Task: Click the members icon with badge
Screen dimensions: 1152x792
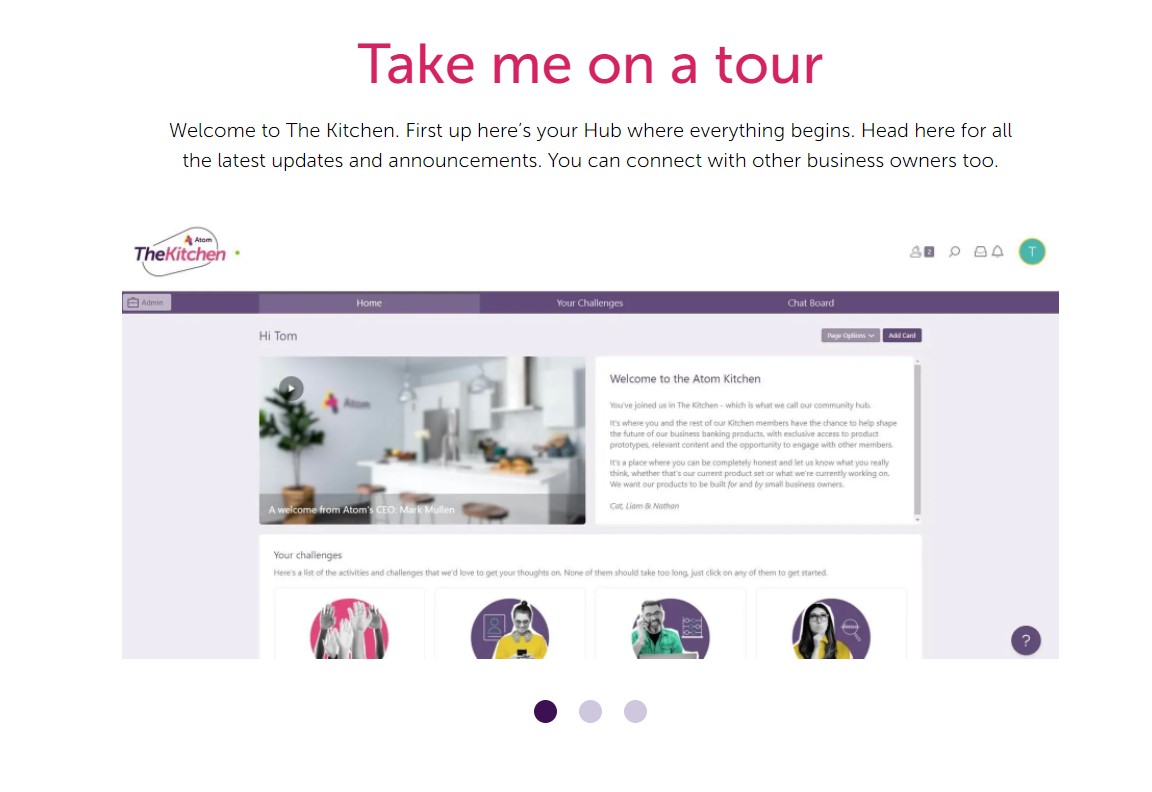Action: pos(921,252)
